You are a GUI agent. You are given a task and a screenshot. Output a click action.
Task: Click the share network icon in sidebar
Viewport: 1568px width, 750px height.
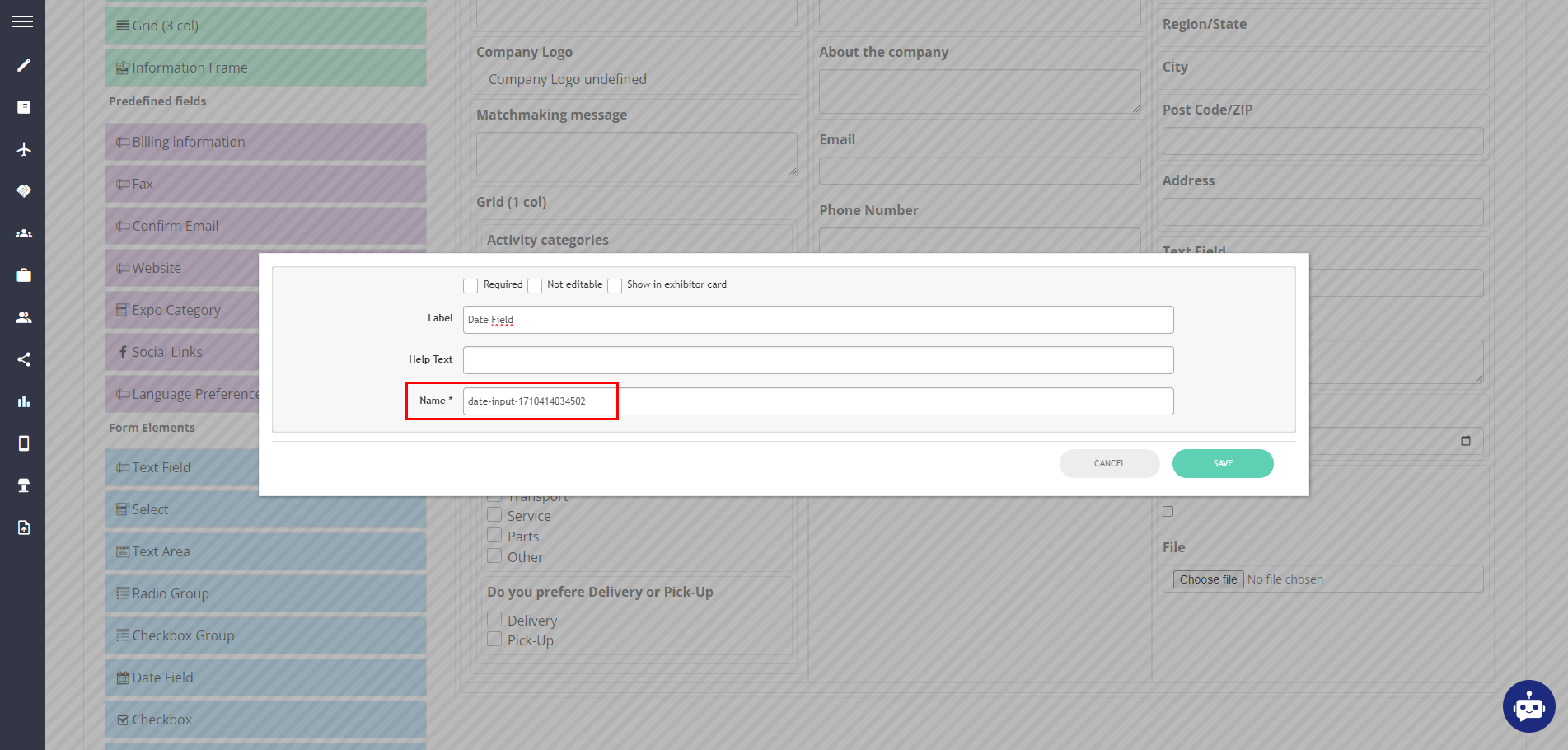tap(23, 359)
